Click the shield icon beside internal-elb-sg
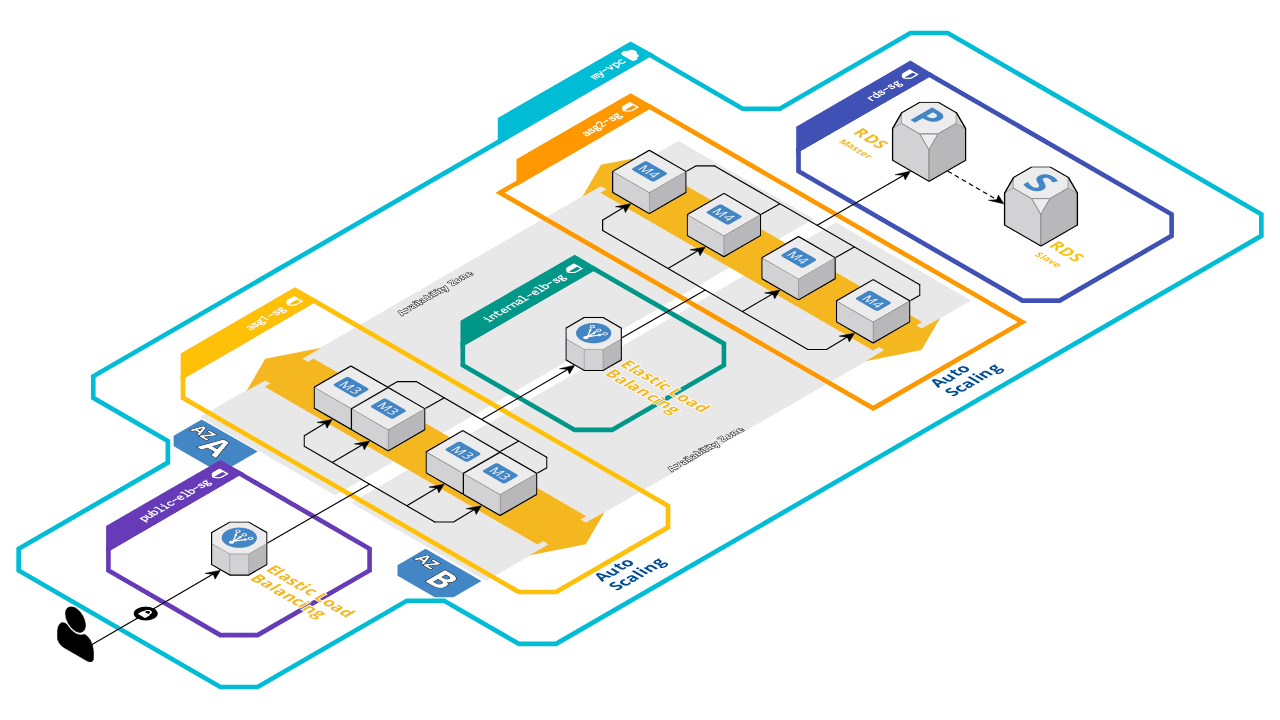 pos(574,268)
